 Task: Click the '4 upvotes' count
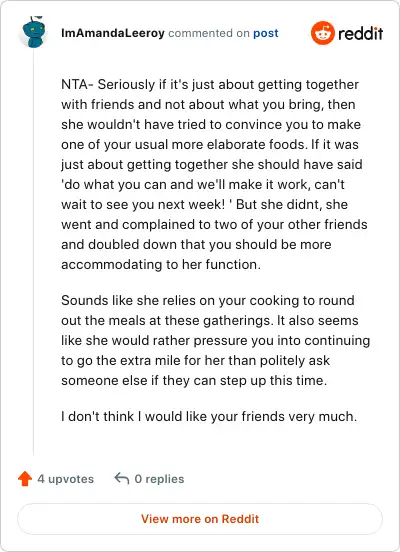pyautogui.click(x=65, y=479)
